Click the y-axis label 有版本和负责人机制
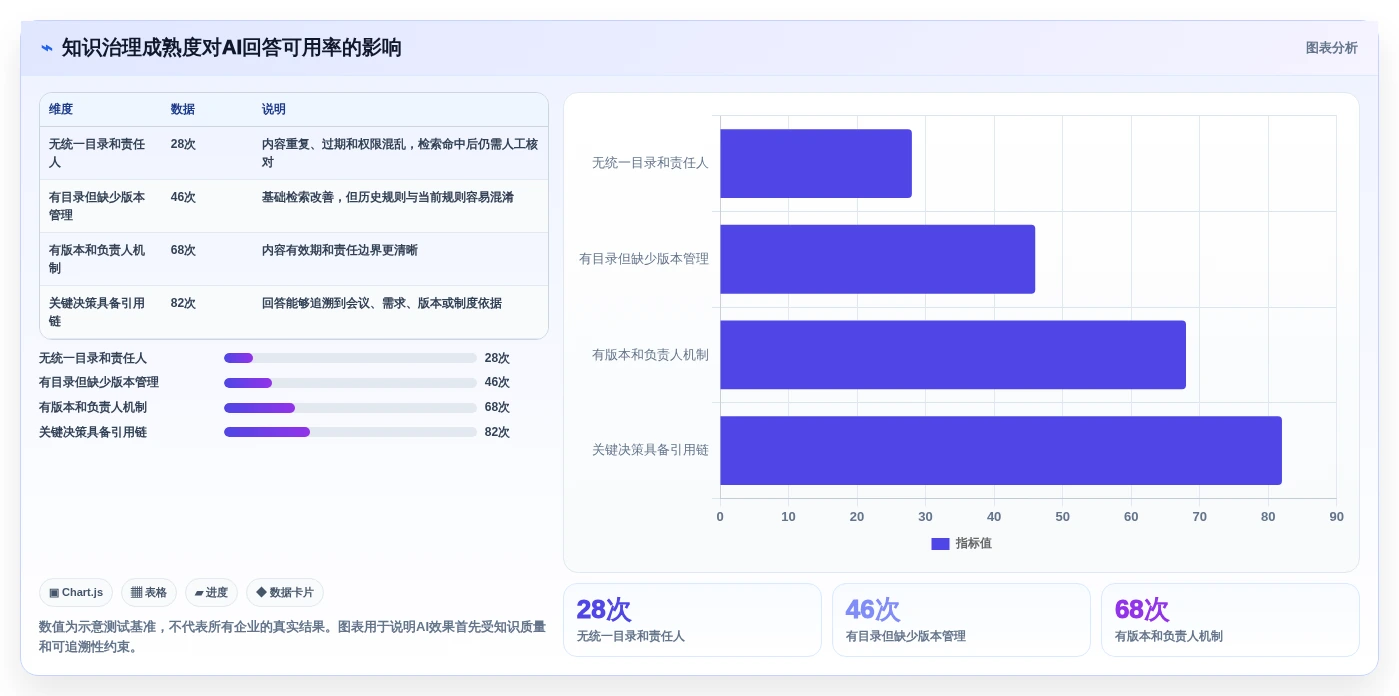This screenshot has height=696, width=1399. [x=650, y=354]
